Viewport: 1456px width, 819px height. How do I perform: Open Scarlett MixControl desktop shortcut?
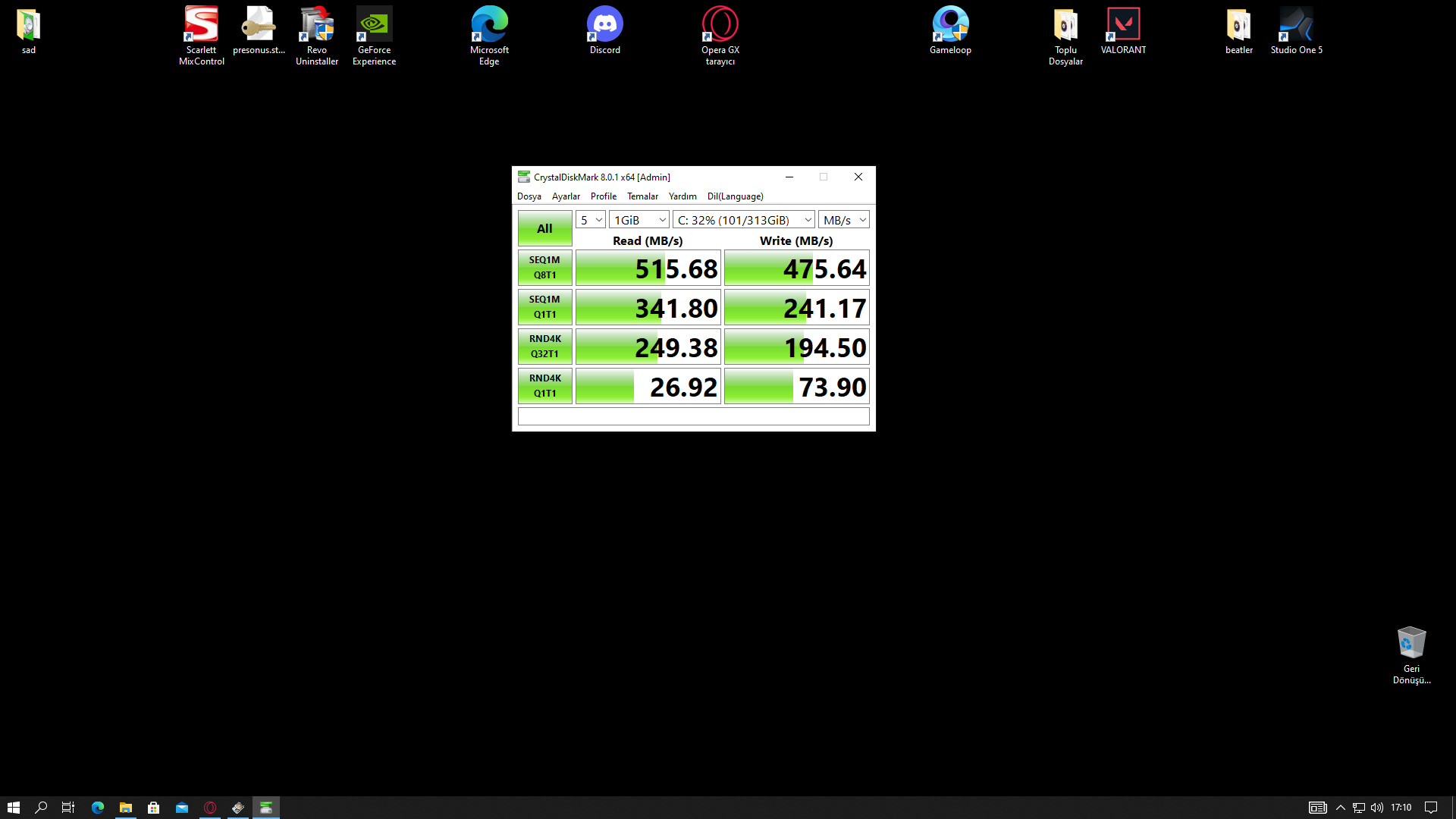[201, 25]
